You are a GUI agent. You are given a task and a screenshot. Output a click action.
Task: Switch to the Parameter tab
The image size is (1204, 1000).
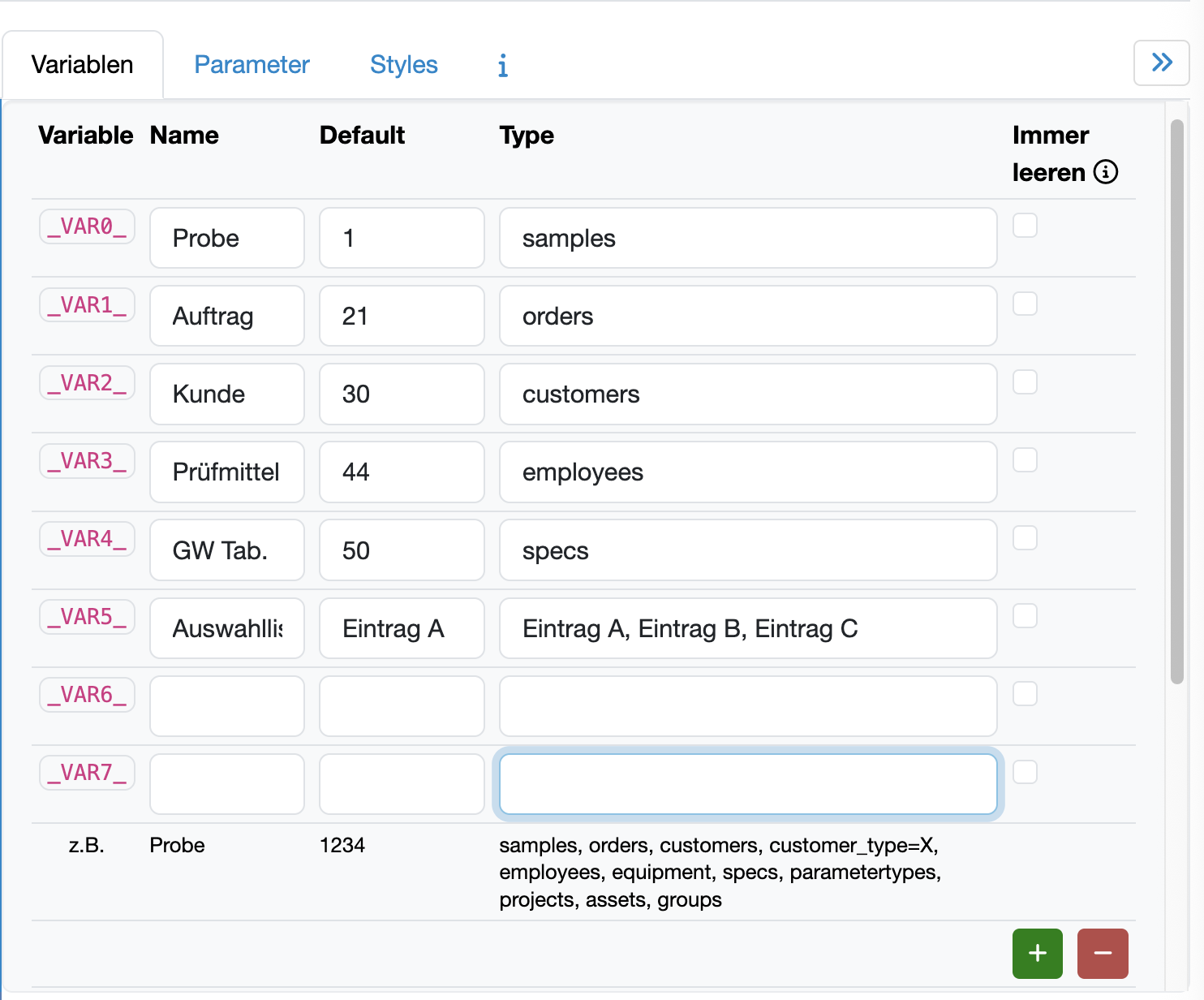click(252, 65)
